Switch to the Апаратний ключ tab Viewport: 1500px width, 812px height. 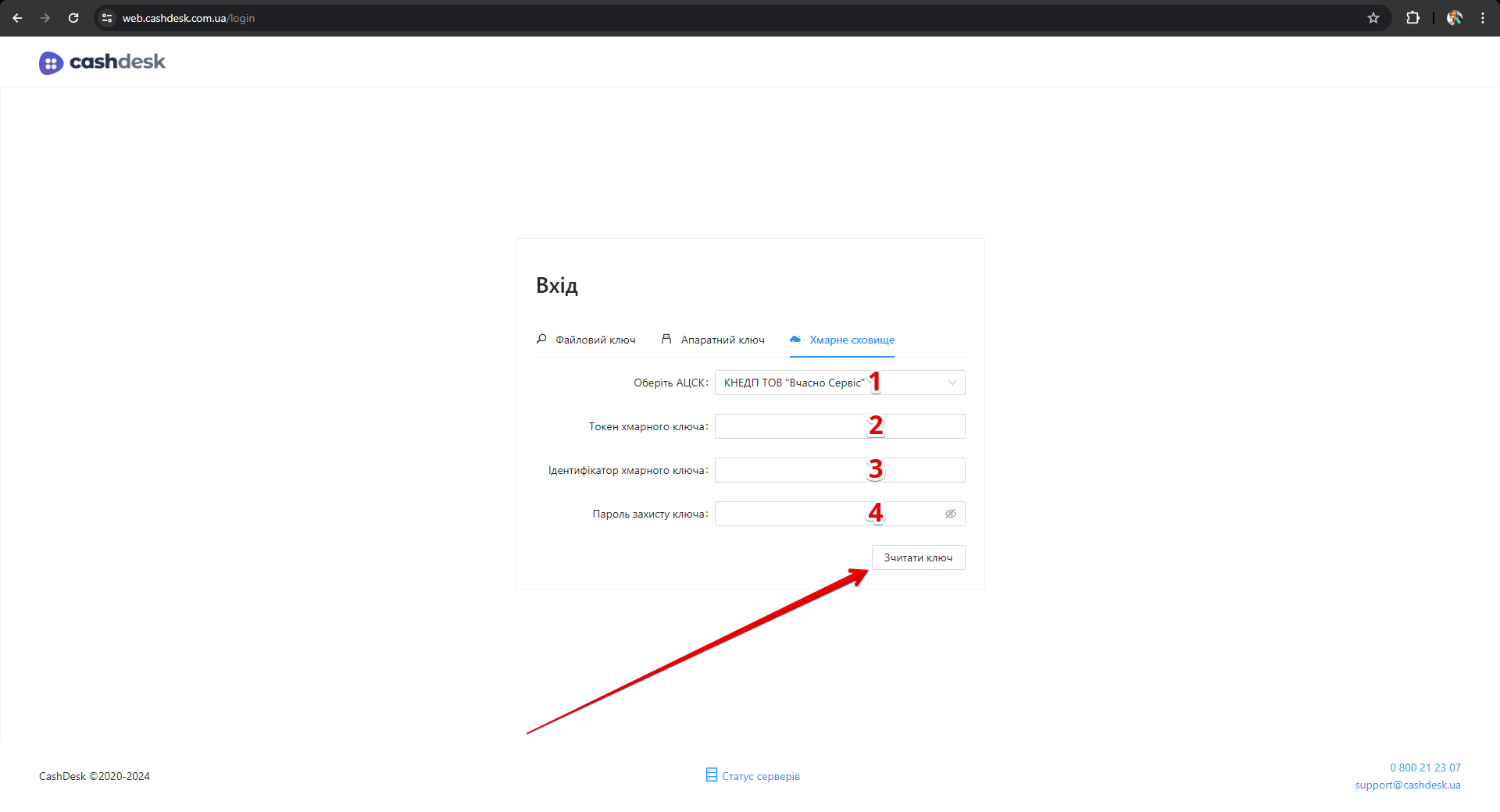point(712,340)
